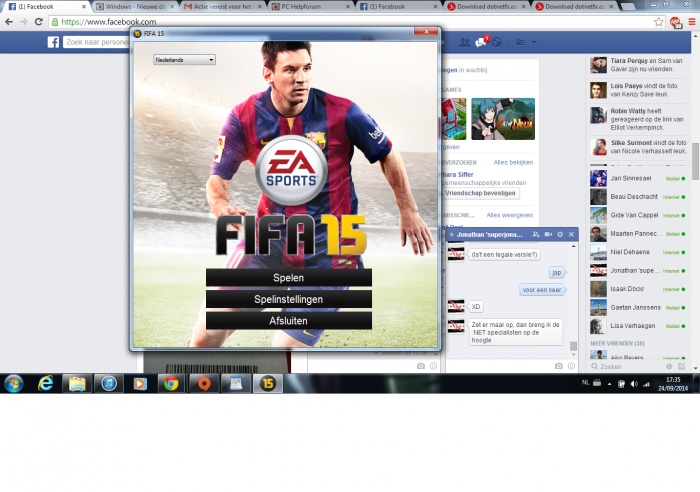Viewport: 700px width, 492px height.
Task: Reload the Facebook page
Action: pyautogui.click(x=39, y=21)
